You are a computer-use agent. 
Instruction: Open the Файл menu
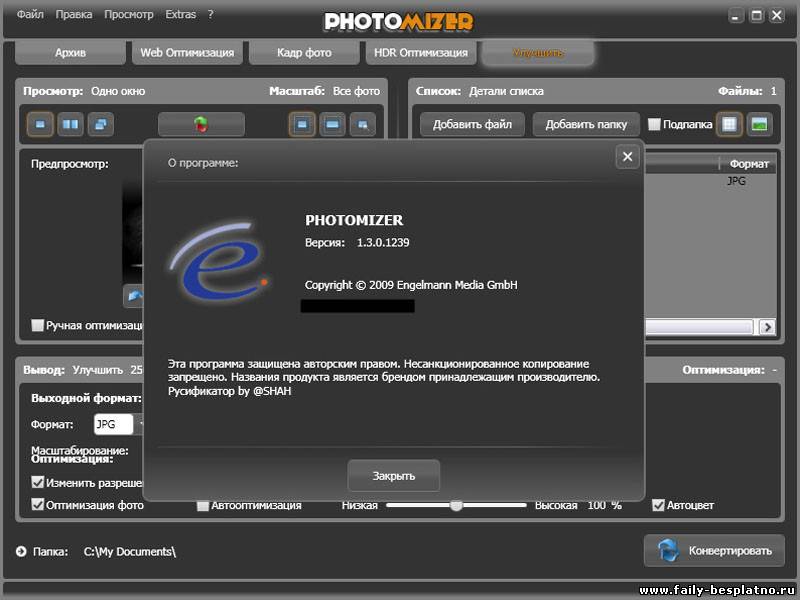(x=30, y=14)
